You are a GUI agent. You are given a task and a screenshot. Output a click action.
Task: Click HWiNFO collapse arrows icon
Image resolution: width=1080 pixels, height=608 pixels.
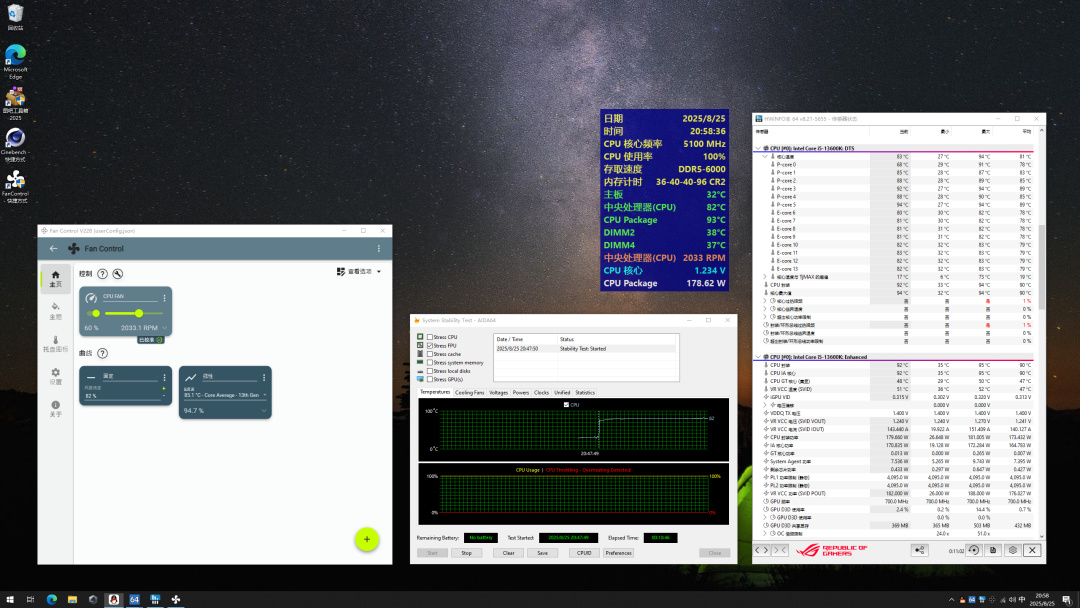780,550
